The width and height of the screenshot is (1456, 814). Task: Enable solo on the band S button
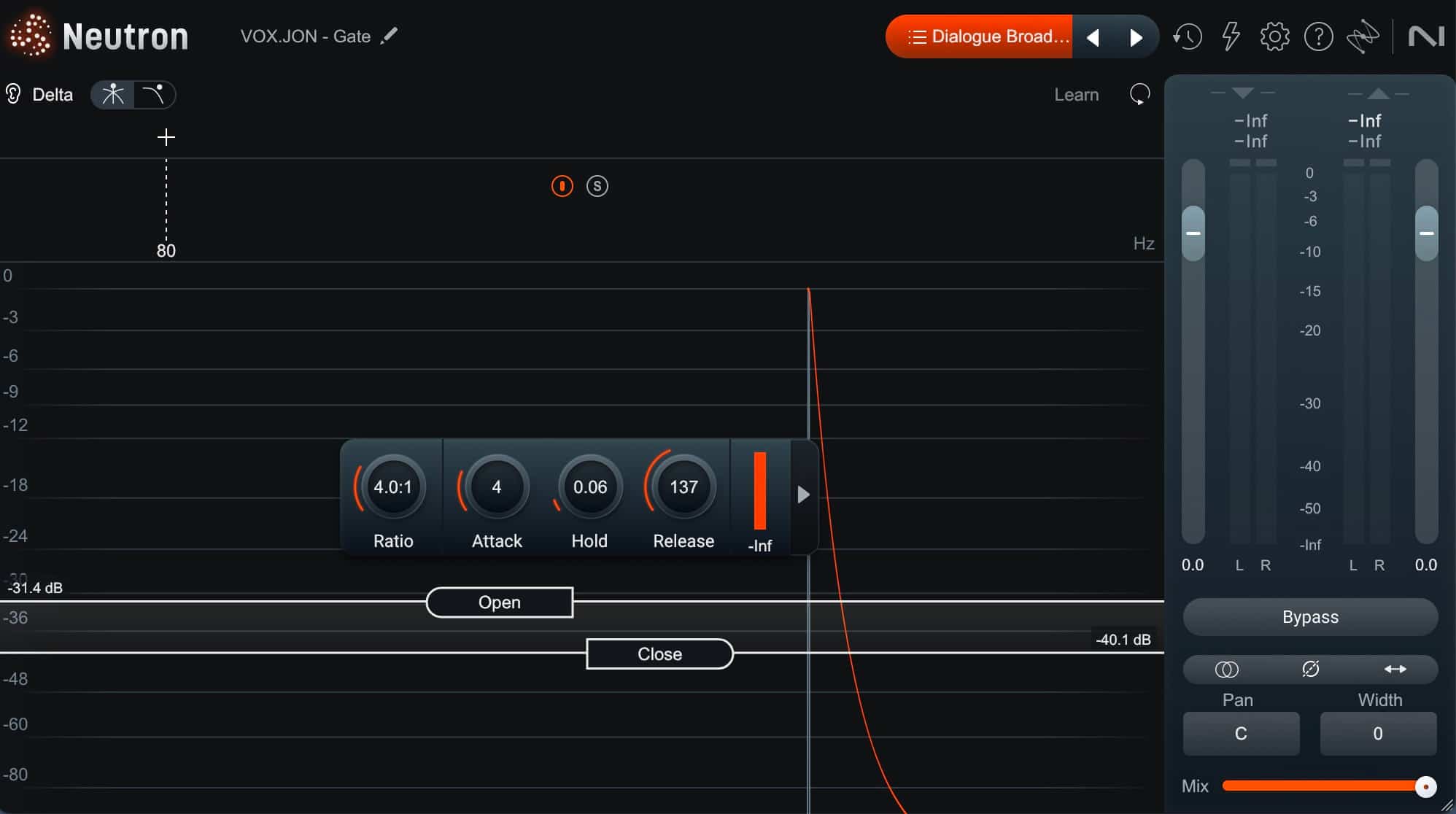pos(597,186)
